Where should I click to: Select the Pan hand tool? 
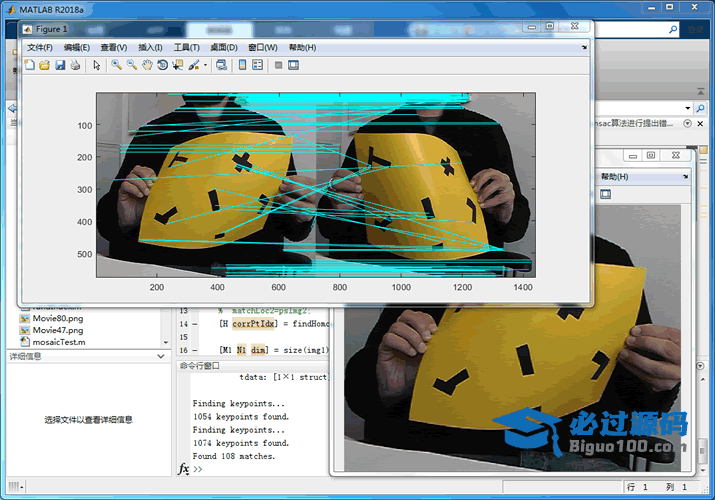click(147, 65)
